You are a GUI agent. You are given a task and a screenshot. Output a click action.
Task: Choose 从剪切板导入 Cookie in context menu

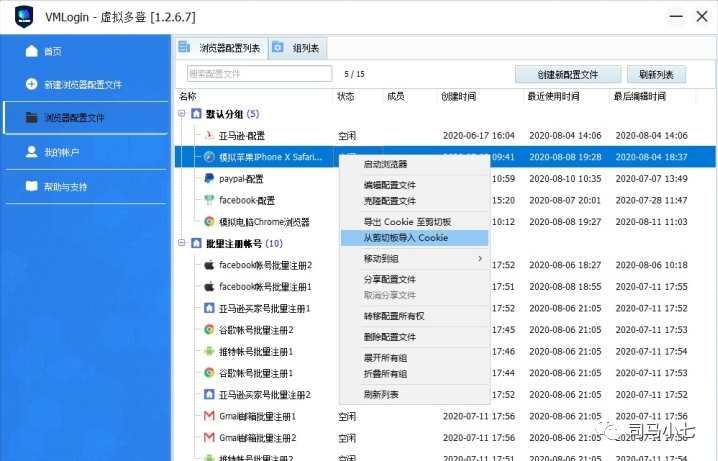(x=405, y=238)
